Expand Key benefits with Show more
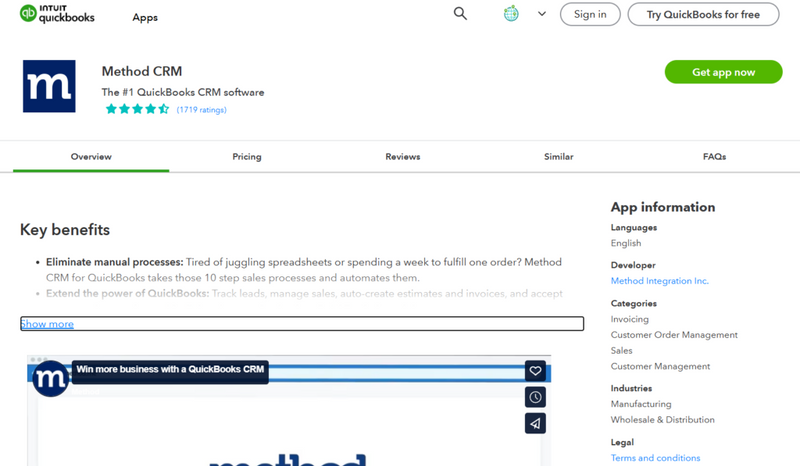 click(x=47, y=324)
